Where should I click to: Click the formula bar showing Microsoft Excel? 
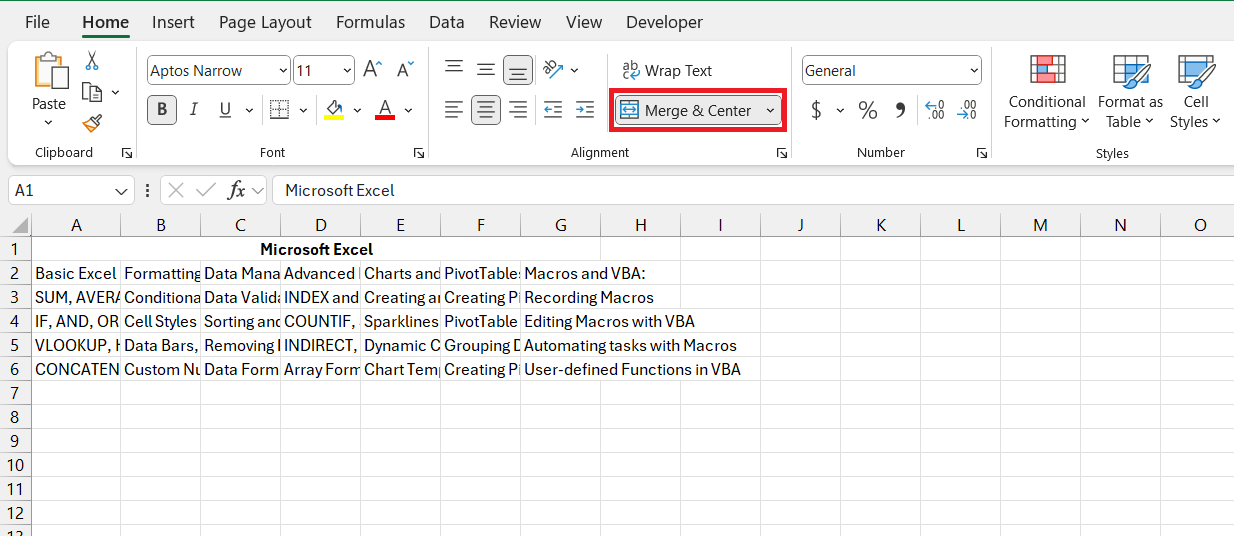tap(752, 190)
